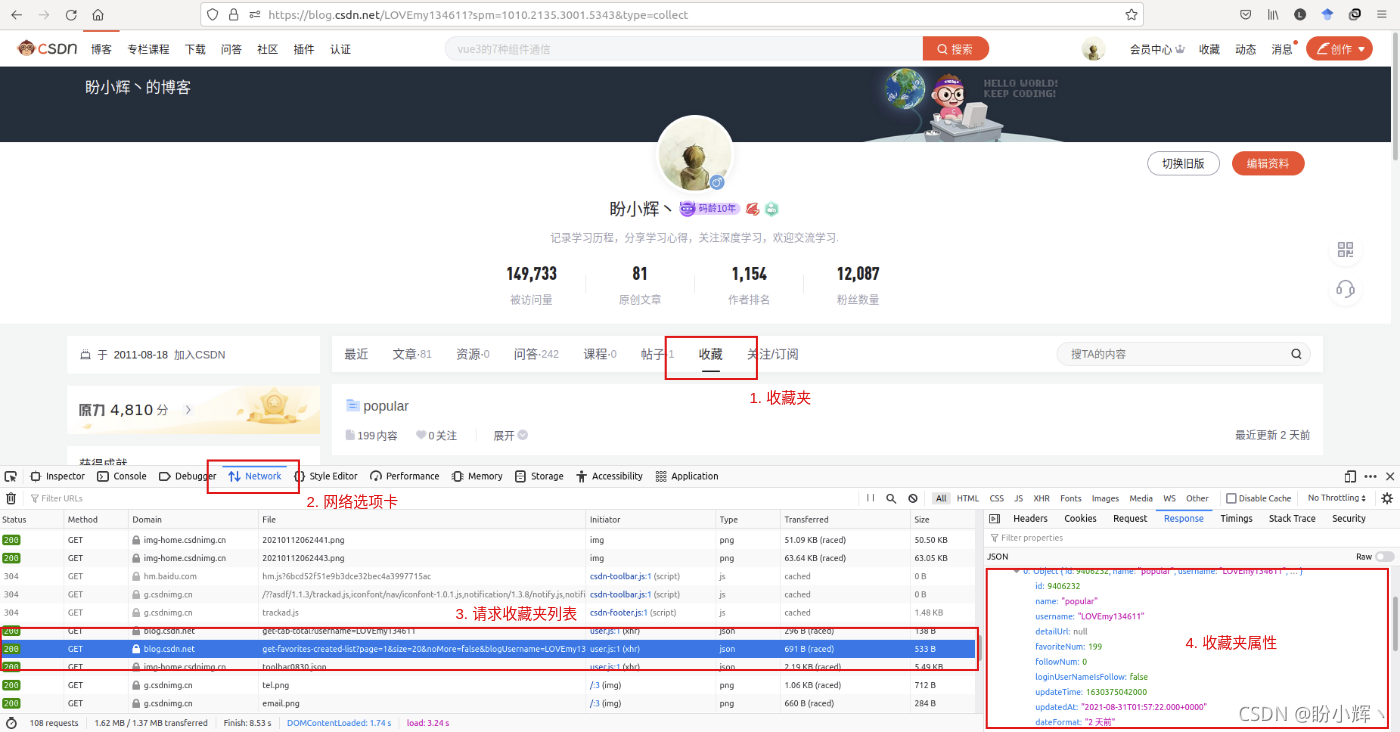Click the popular folder icon
Image resolution: width=1400 pixels, height=732 pixels.
tap(352, 405)
